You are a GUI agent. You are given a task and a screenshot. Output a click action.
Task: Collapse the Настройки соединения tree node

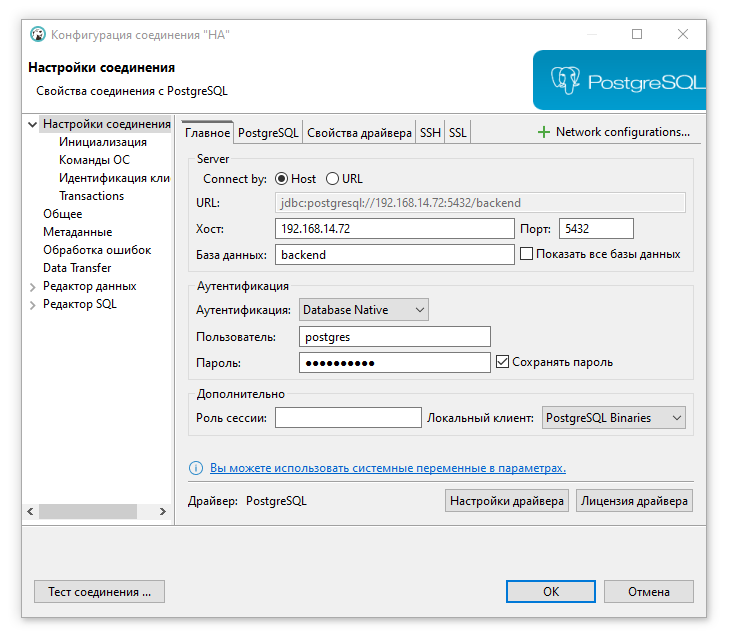(33, 125)
